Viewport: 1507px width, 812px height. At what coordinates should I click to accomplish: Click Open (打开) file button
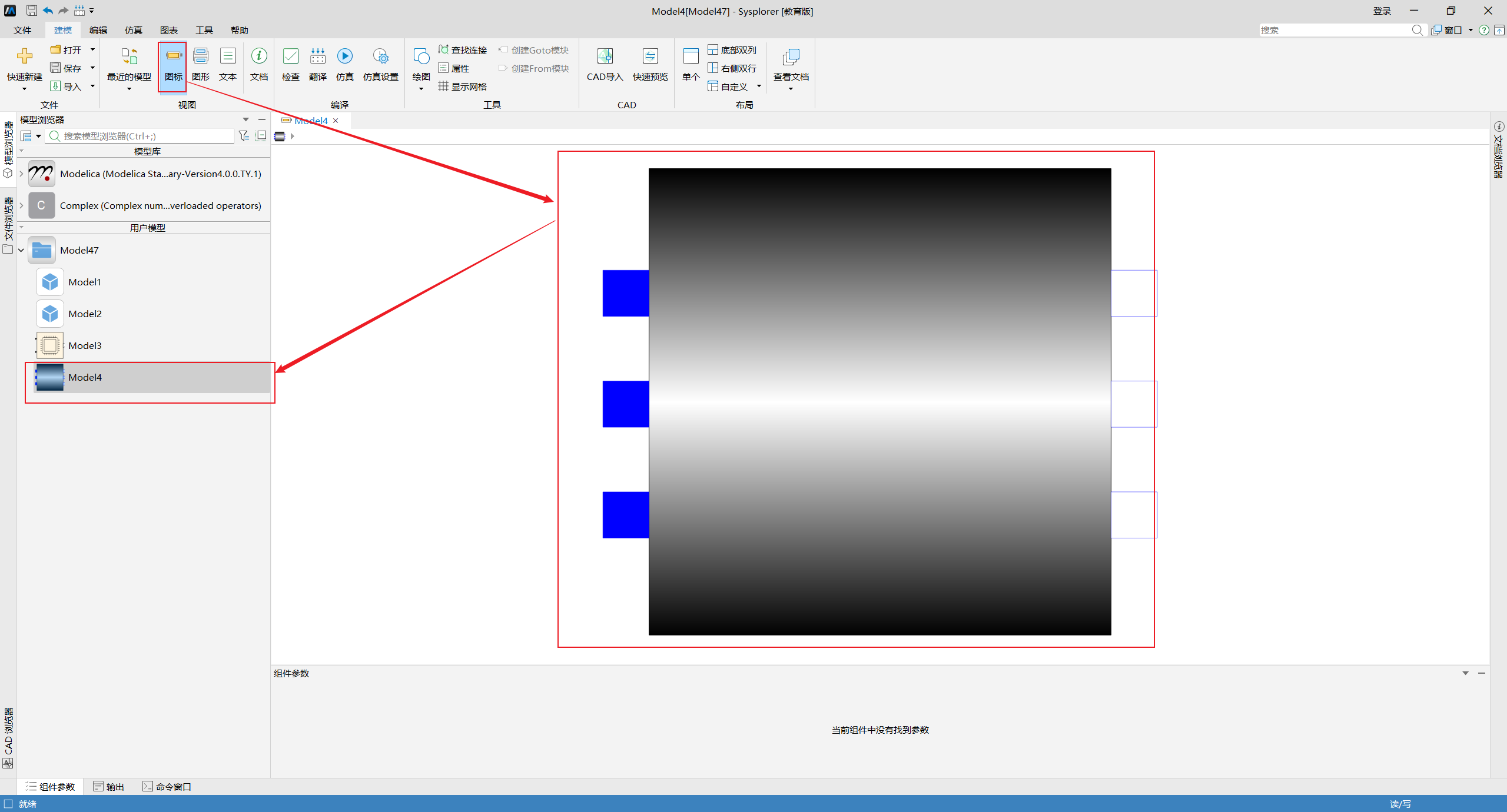coord(66,50)
